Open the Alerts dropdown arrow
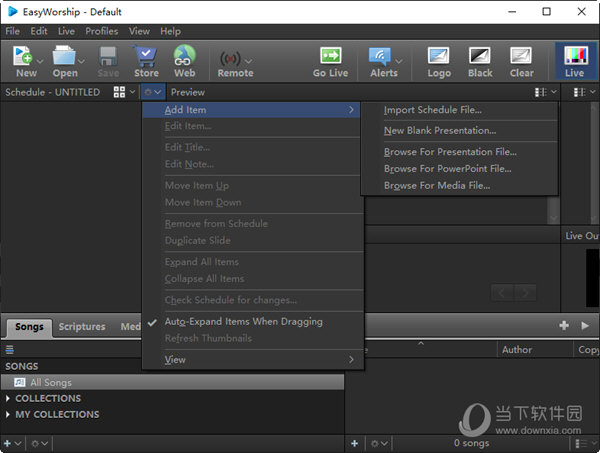The image size is (600, 453). (399, 61)
